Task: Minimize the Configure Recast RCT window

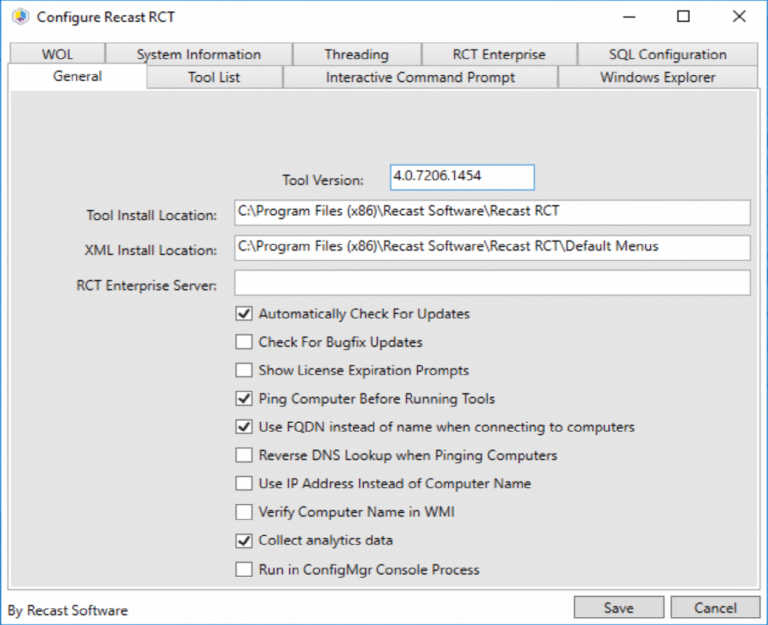Action: tap(629, 17)
